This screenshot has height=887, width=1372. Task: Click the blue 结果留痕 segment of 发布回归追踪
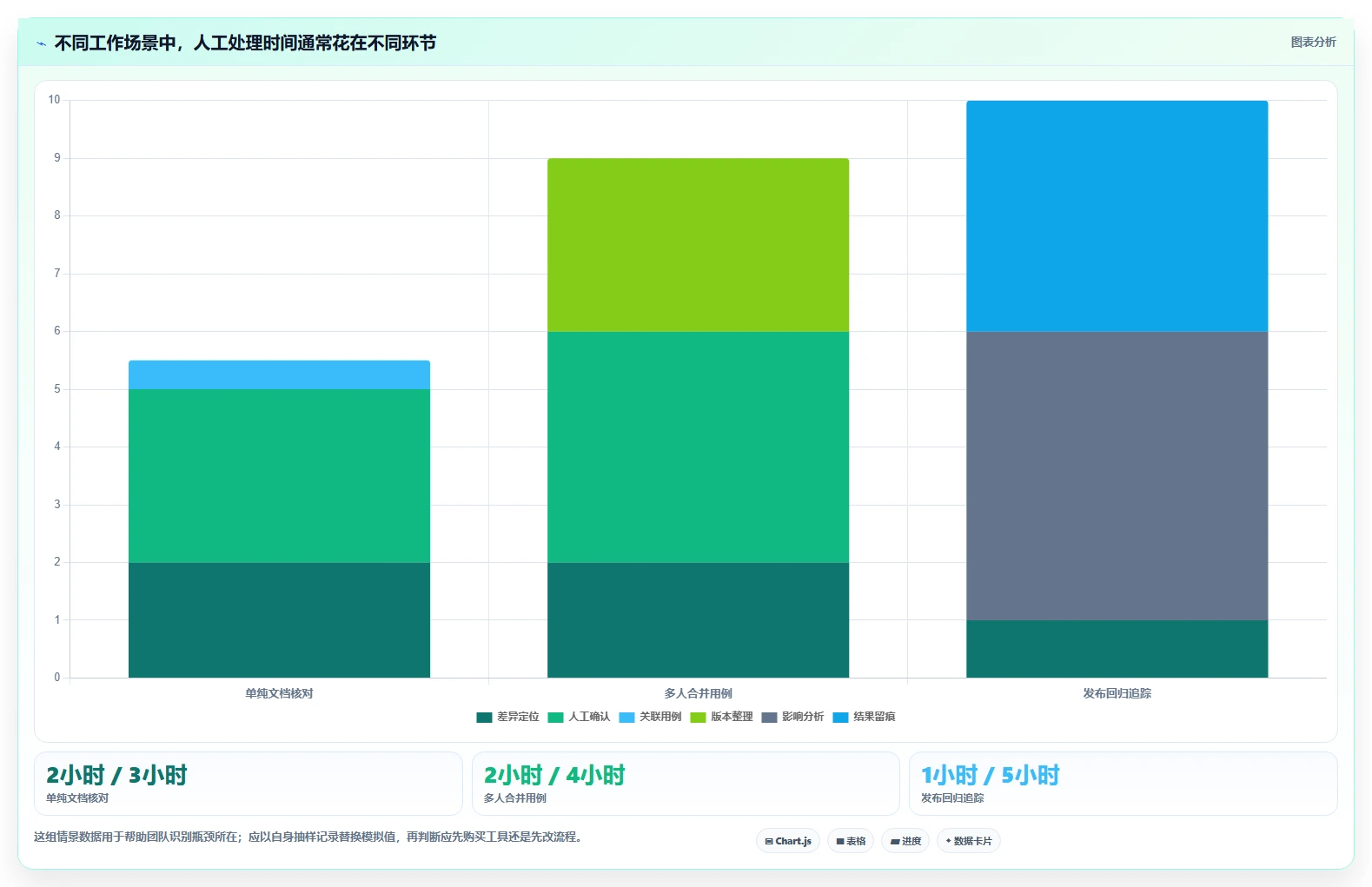pos(1117,216)
